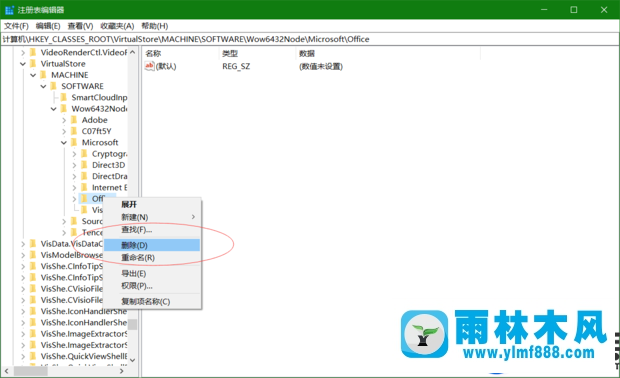This screenshot has height=378, width=620.
Task: Click the SOFTWARE folder icon
Action: pyautogui.click(x=53, y=86)
